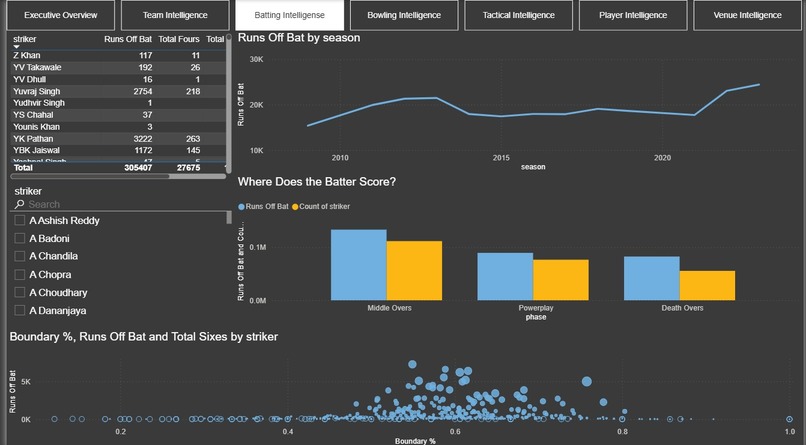Click the yellow Death Overs bar

click(x=707, y=286)
